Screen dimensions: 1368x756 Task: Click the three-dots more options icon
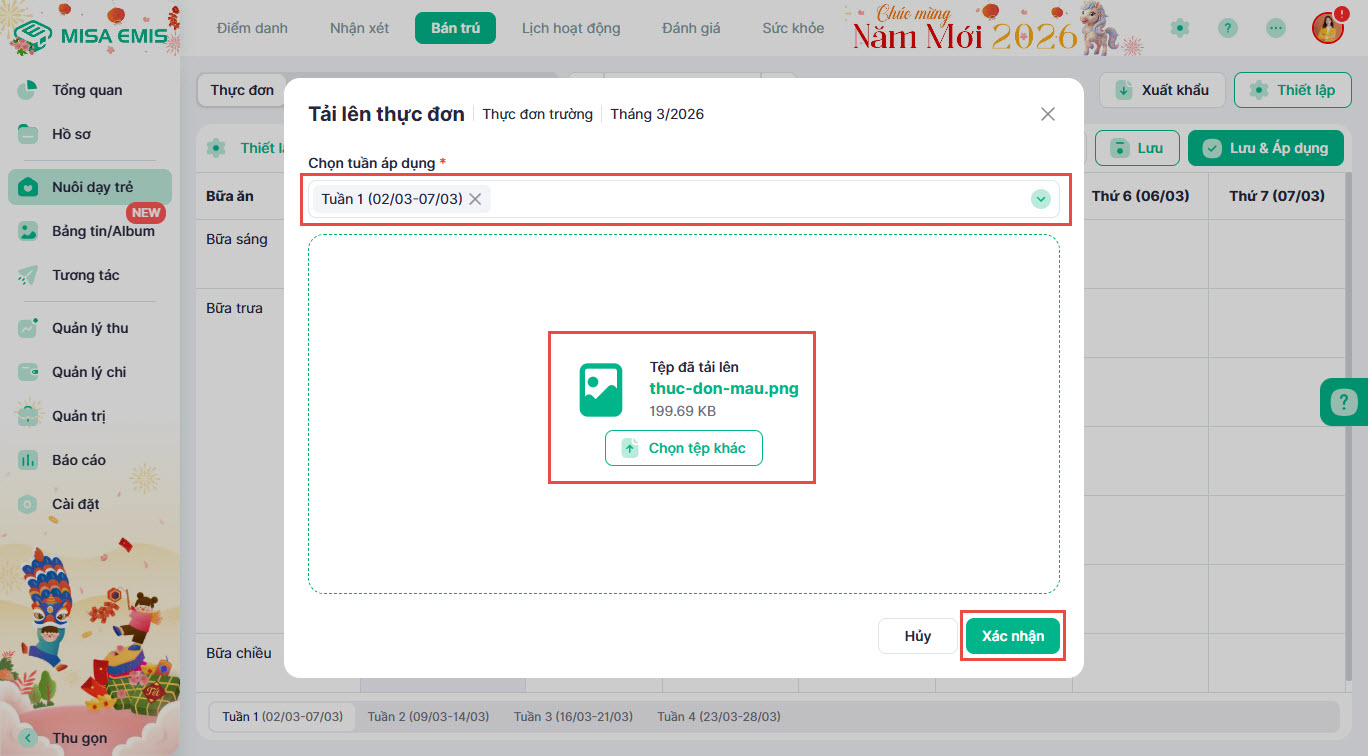[x=1276, y=28]
